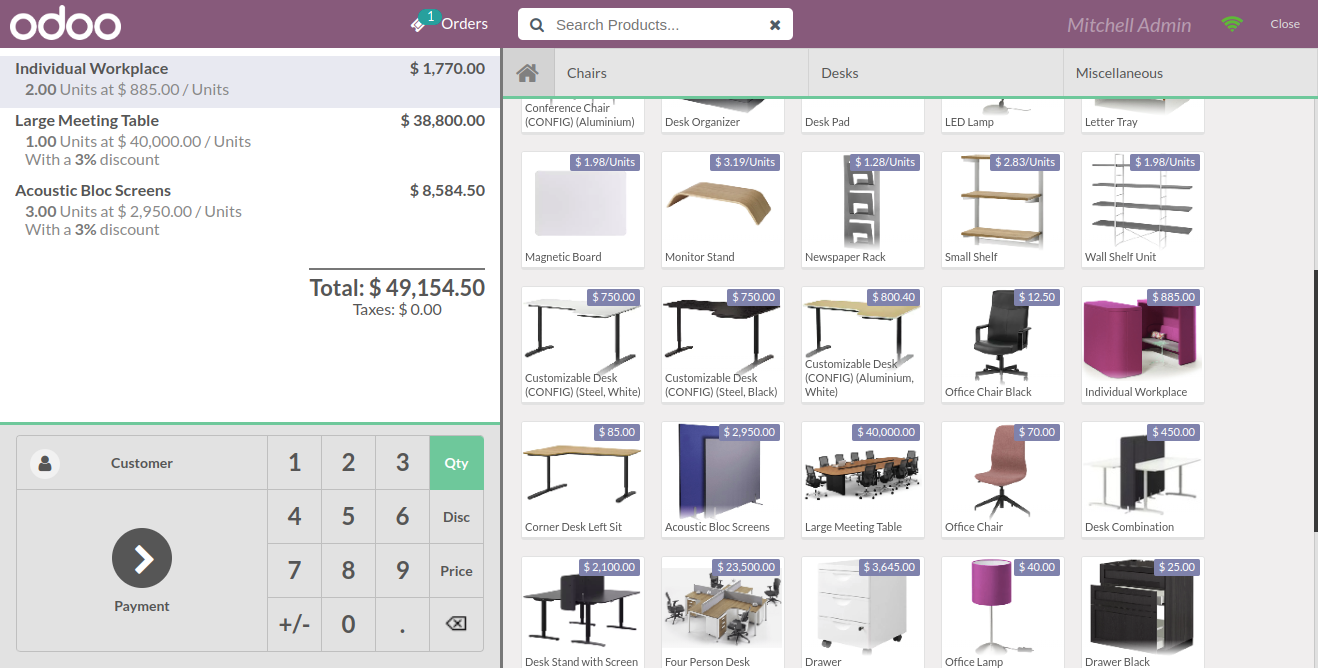Screen dimensions: 1318x668
Task: Add Drawer Black to the order
Action: click(1143, 612)
